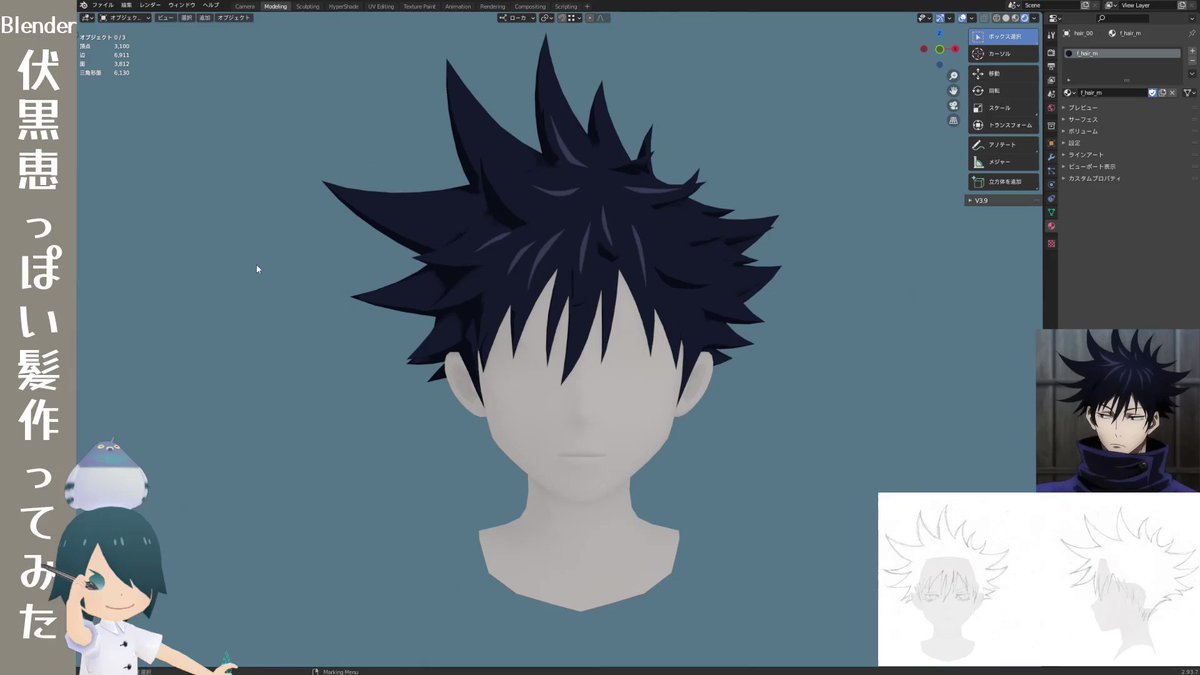The width and height of the screenshot is (1200, 675).
Task: Select the Cursor tool (カーソル)
Action: click(1003, 53)
